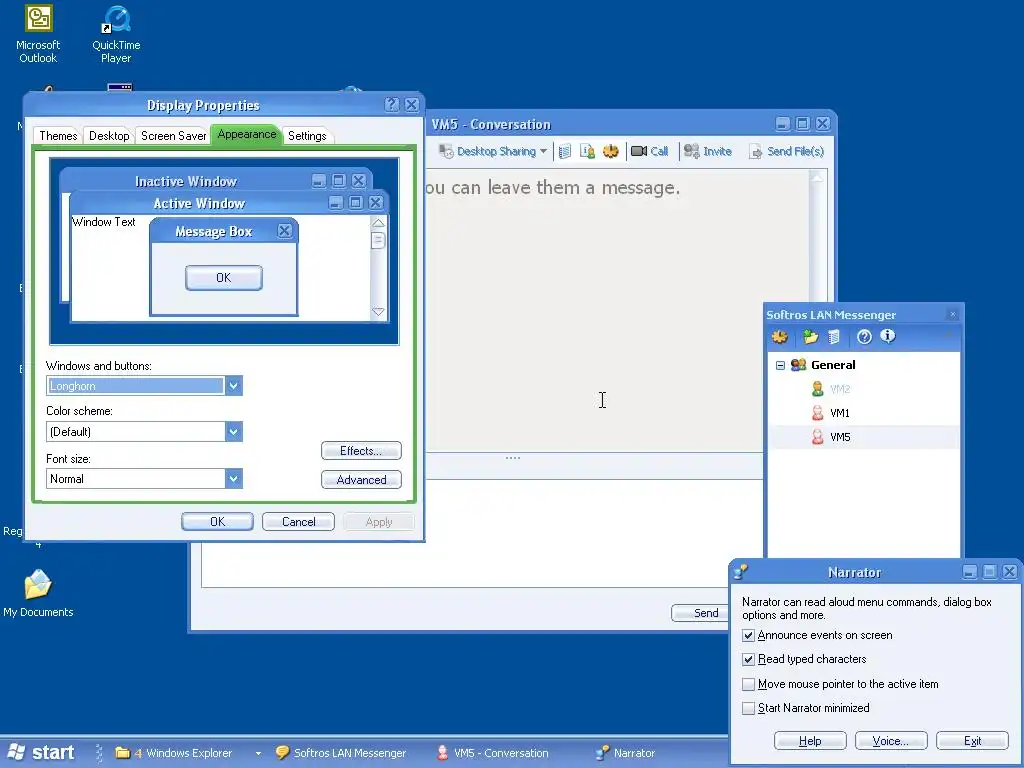Image resolution: width=1024 pixels, height=768 pixels.
Task: Open Narrator Voice... settings
Action: tap(891, 741)
